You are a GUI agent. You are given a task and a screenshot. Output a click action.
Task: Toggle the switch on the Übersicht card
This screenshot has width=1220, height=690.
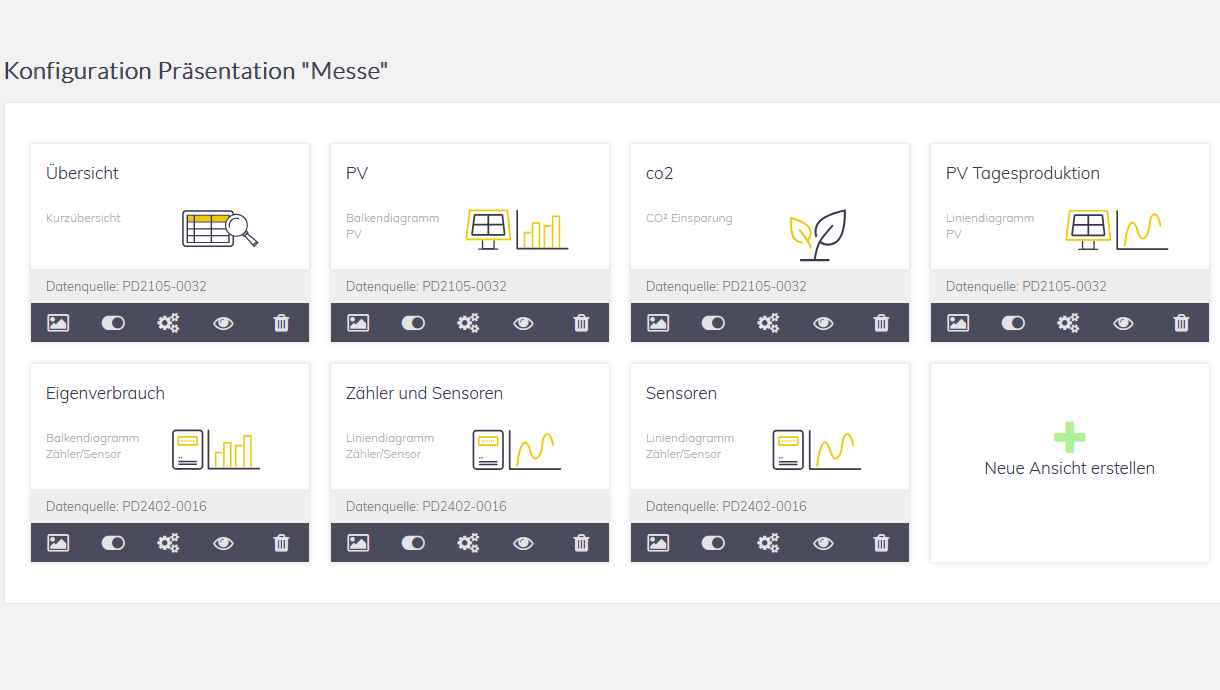[113, 323]
